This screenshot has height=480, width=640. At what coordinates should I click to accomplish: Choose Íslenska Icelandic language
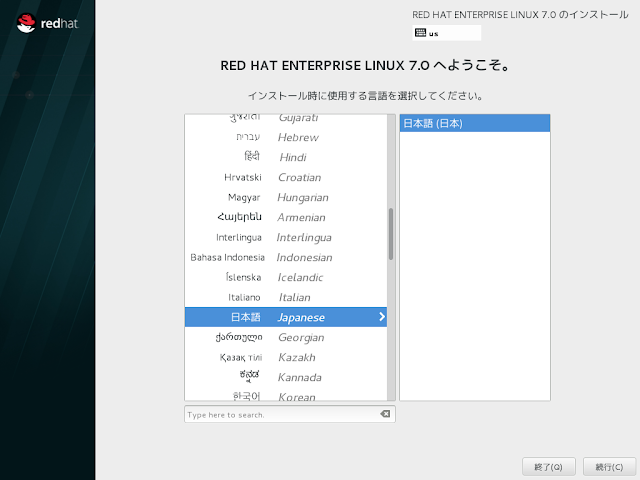[286, 277]
